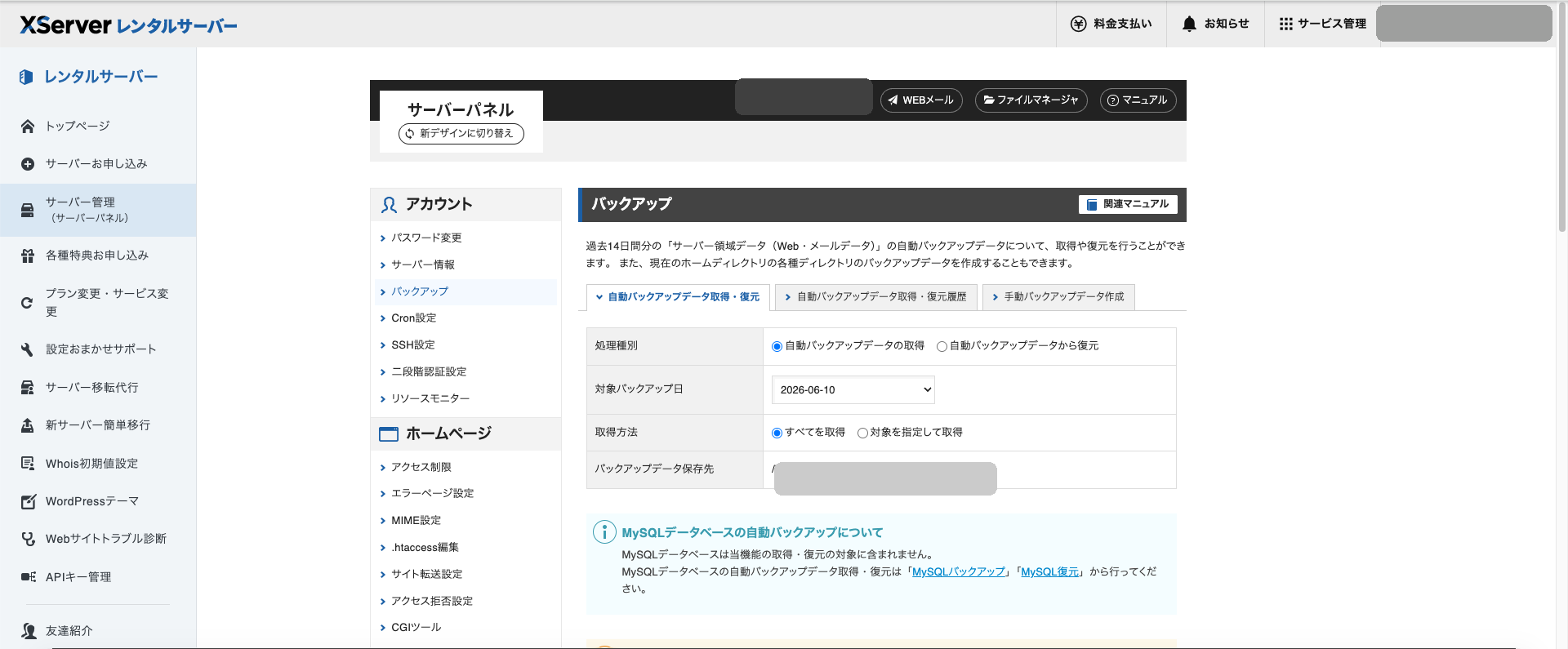The image size is (1568, 649).
Task: Follow the MySQLバックアップ link
Action: point(959,571)
